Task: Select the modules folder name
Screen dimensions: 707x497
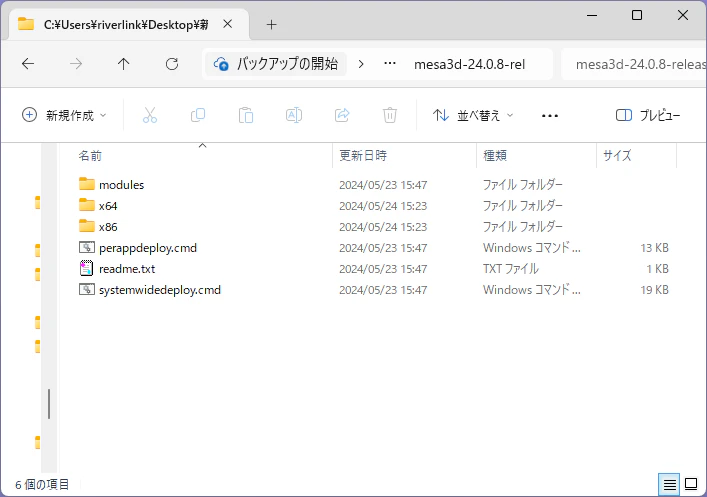Action: click(122, 185)
